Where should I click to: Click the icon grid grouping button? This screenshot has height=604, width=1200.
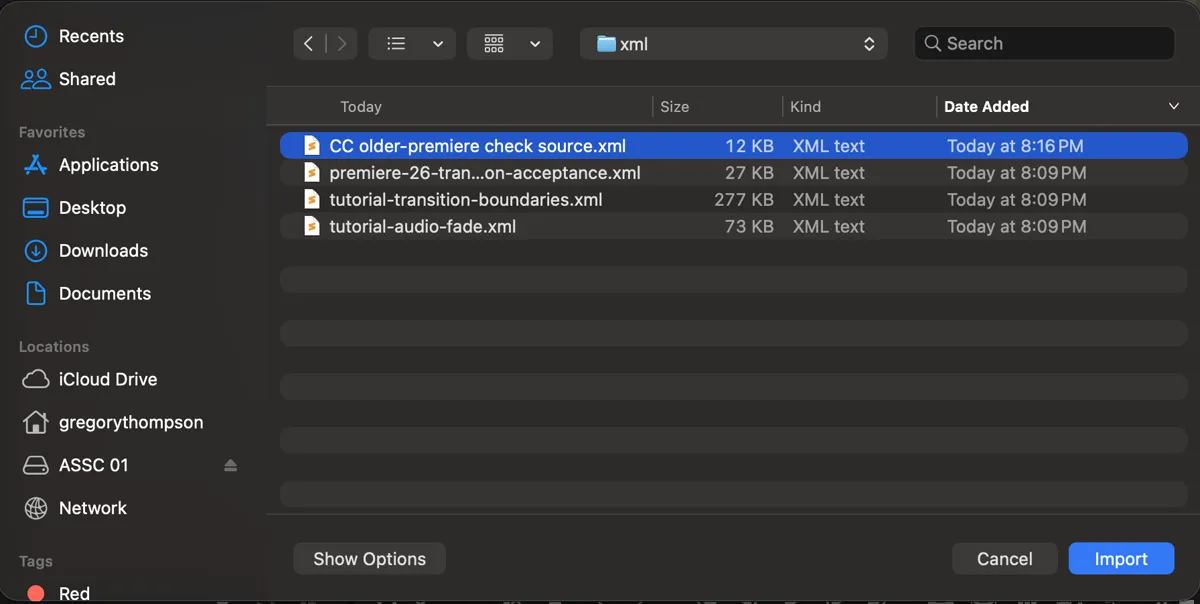click(x=494, y=43)
